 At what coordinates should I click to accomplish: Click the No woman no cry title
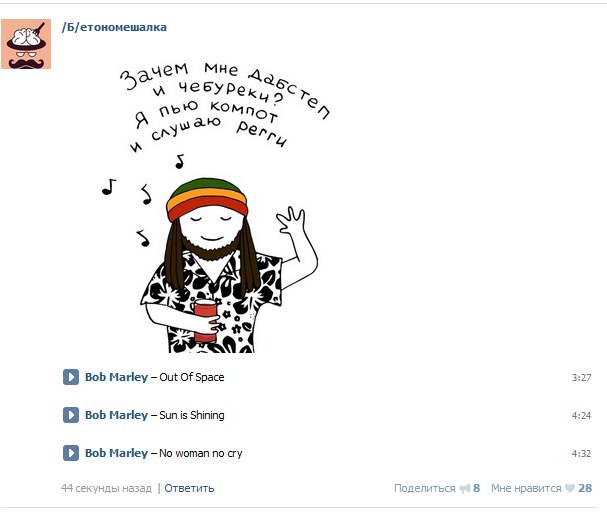click(x=201, y=453)
